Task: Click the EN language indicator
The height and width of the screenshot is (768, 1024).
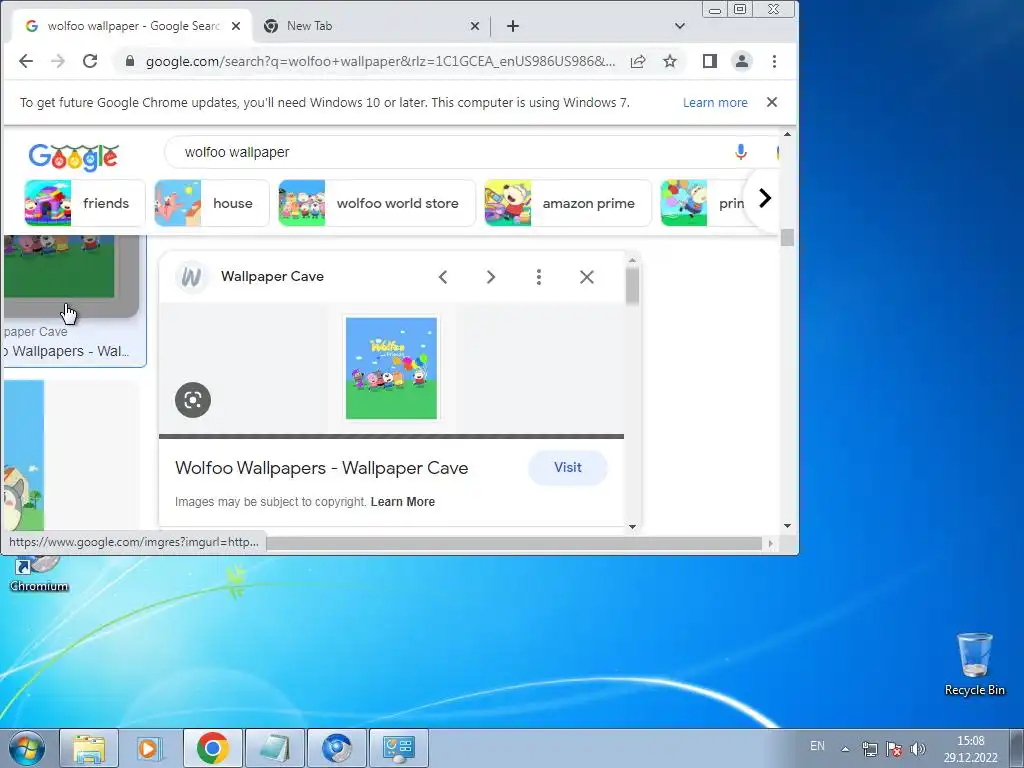Action: coord(817,746)
